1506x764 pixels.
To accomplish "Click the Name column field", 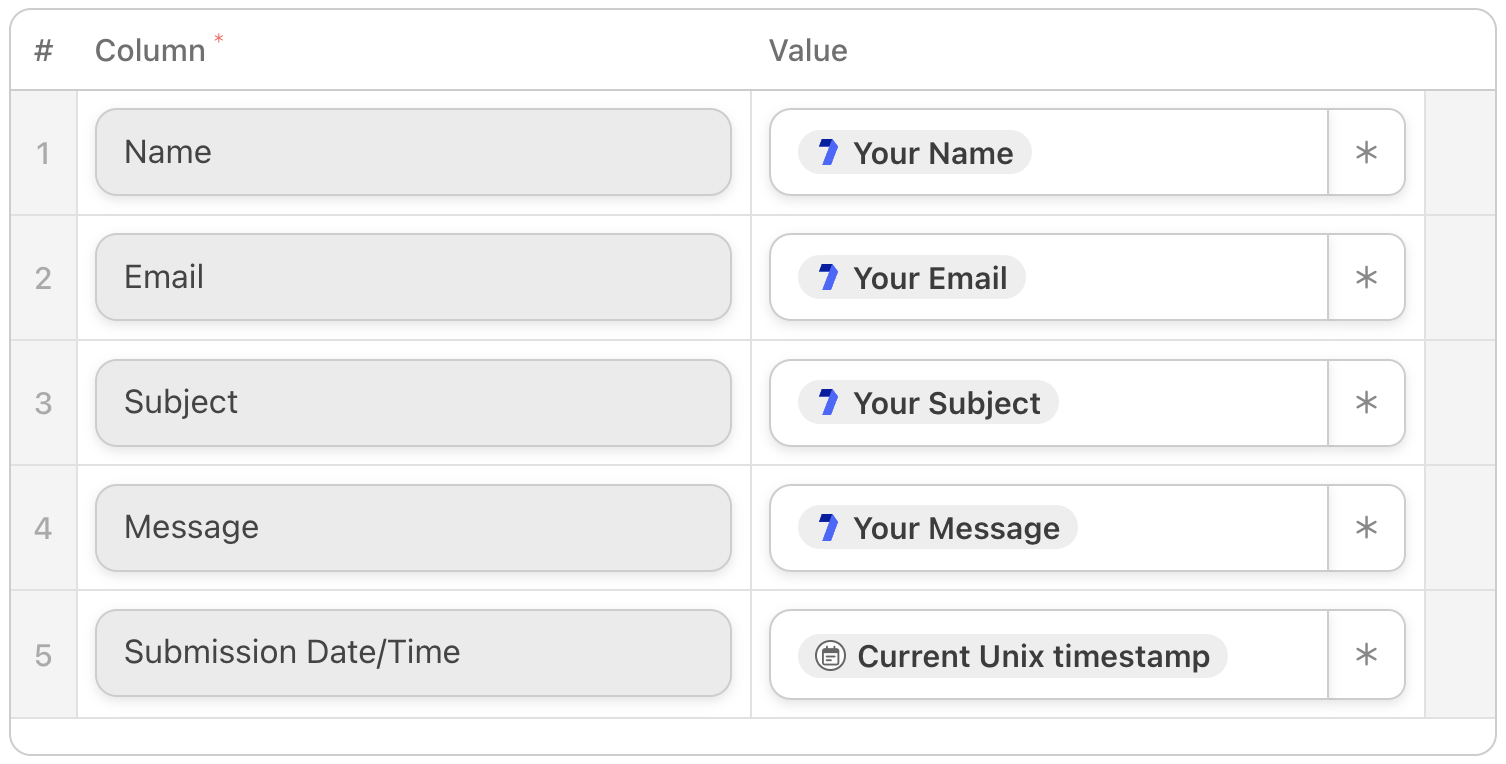I will pyautogui.click(x=413, y=152).
